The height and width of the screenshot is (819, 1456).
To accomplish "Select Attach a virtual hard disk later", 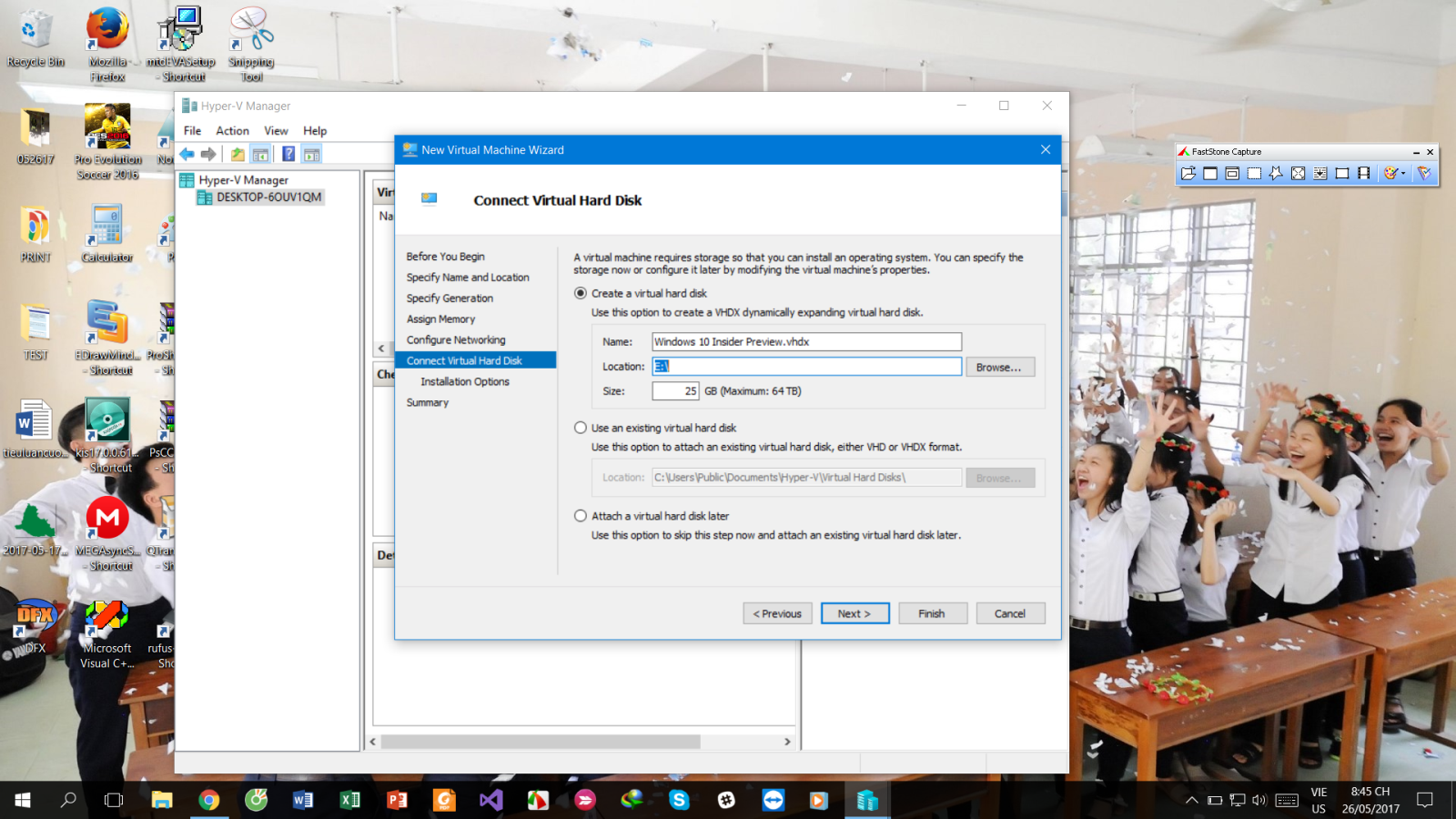I will click(x=580, y=515).
